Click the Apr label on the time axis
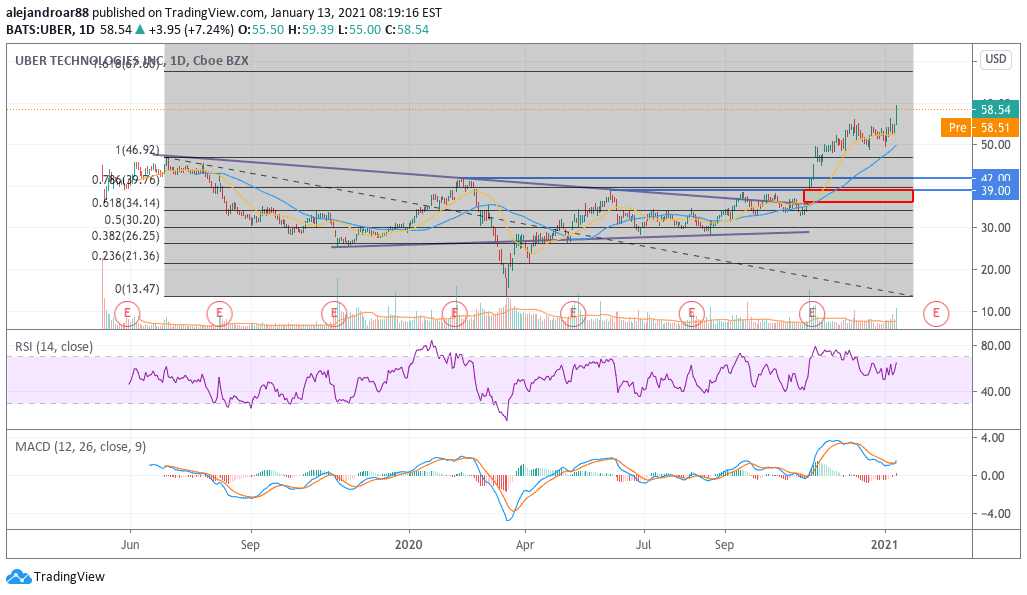The width and height of the screenshot is (1027, 595). (525, 545)
